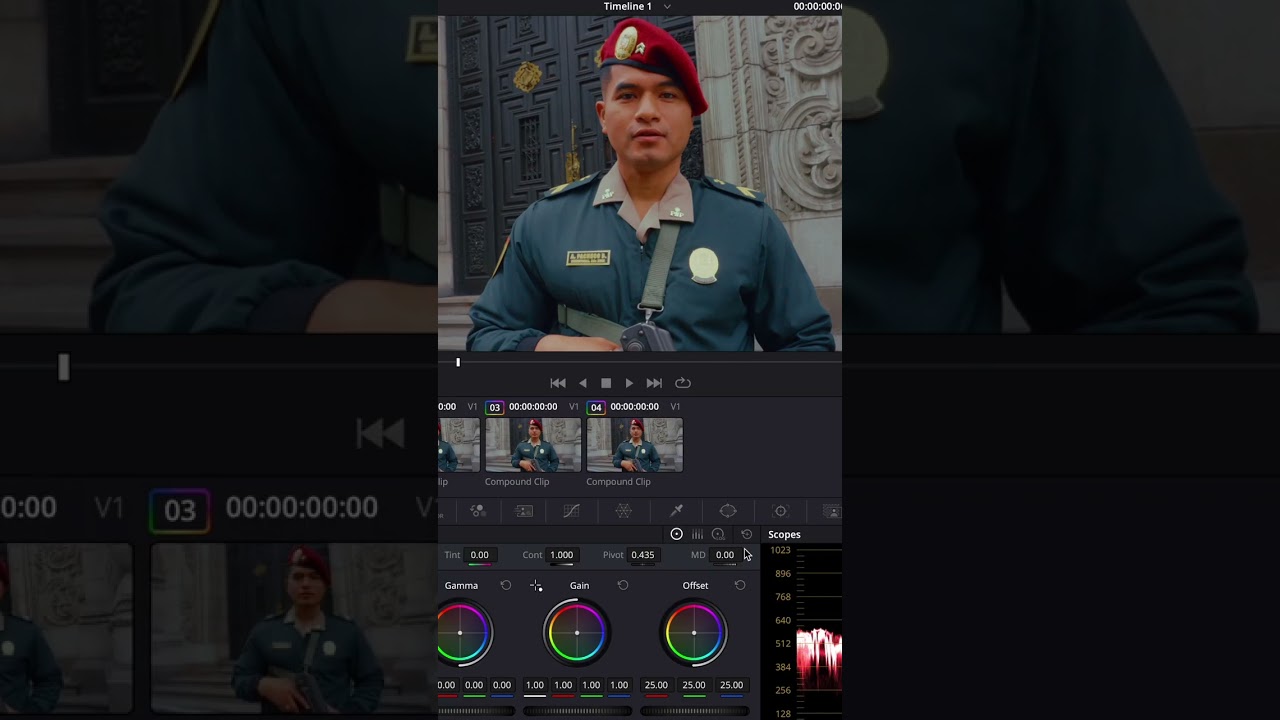The width and height of the screenshot is (1280, 720).
Task: Select clip 04 thumbnail
Action: coord(635,444)
